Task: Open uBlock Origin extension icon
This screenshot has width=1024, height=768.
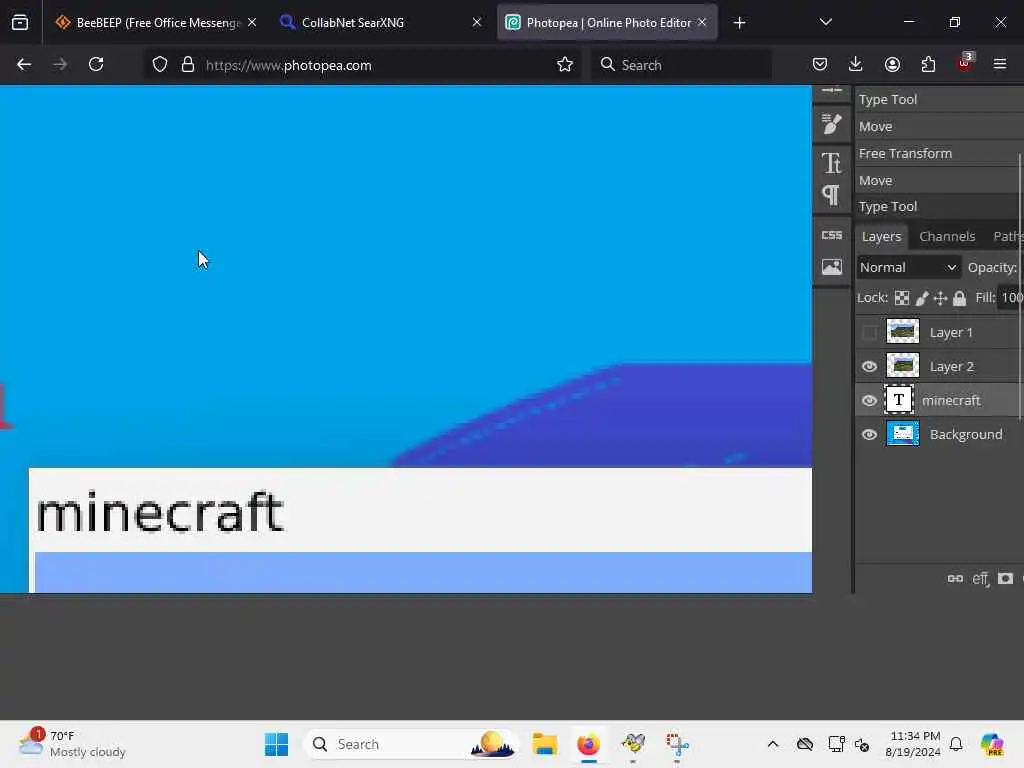Action: [965, 63]
